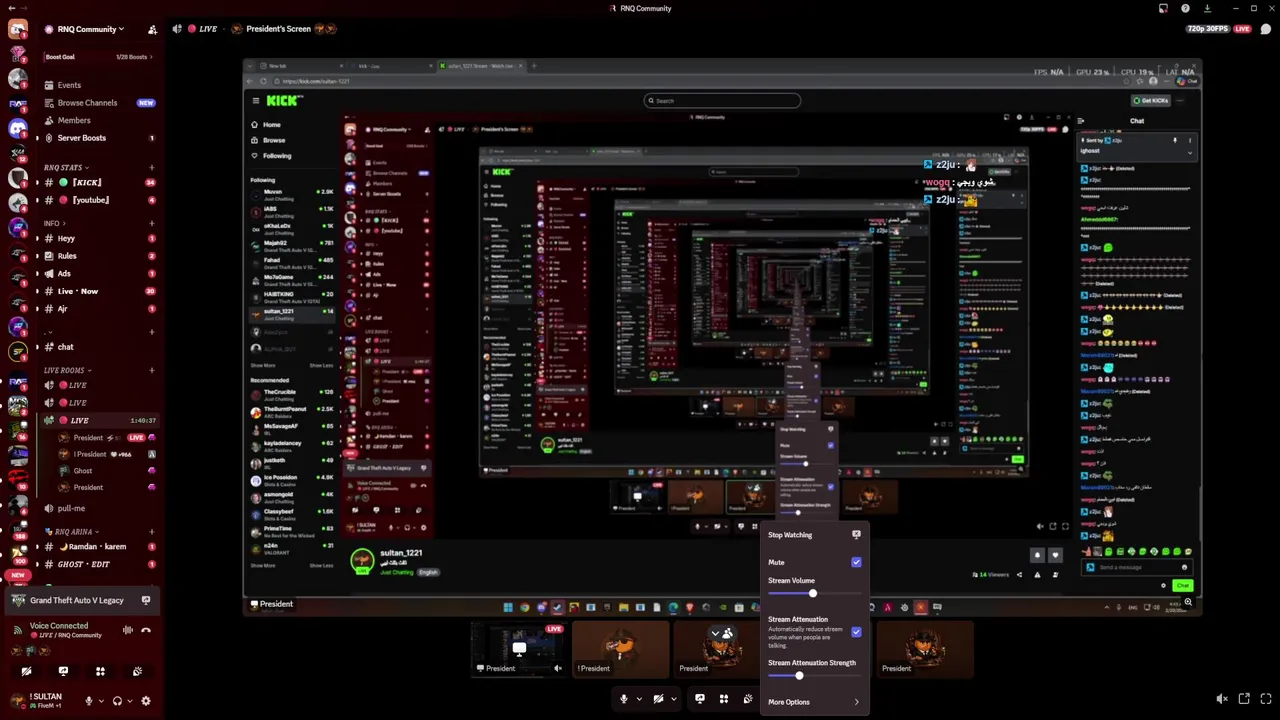Open the KICK text channel
1280x720 pixels.
[x=98, y=183]
